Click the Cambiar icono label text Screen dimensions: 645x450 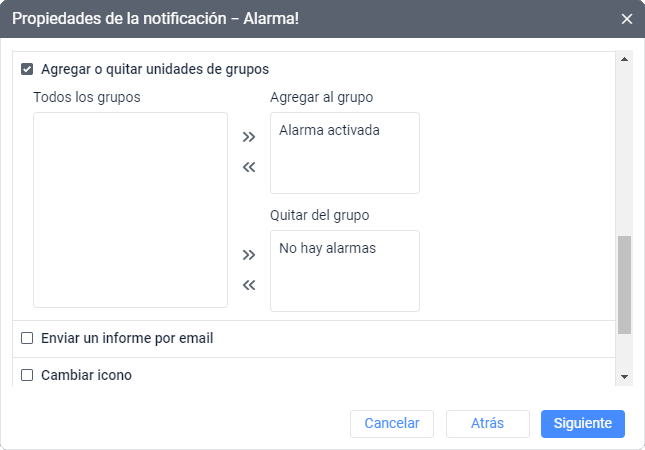coord(86,375)
